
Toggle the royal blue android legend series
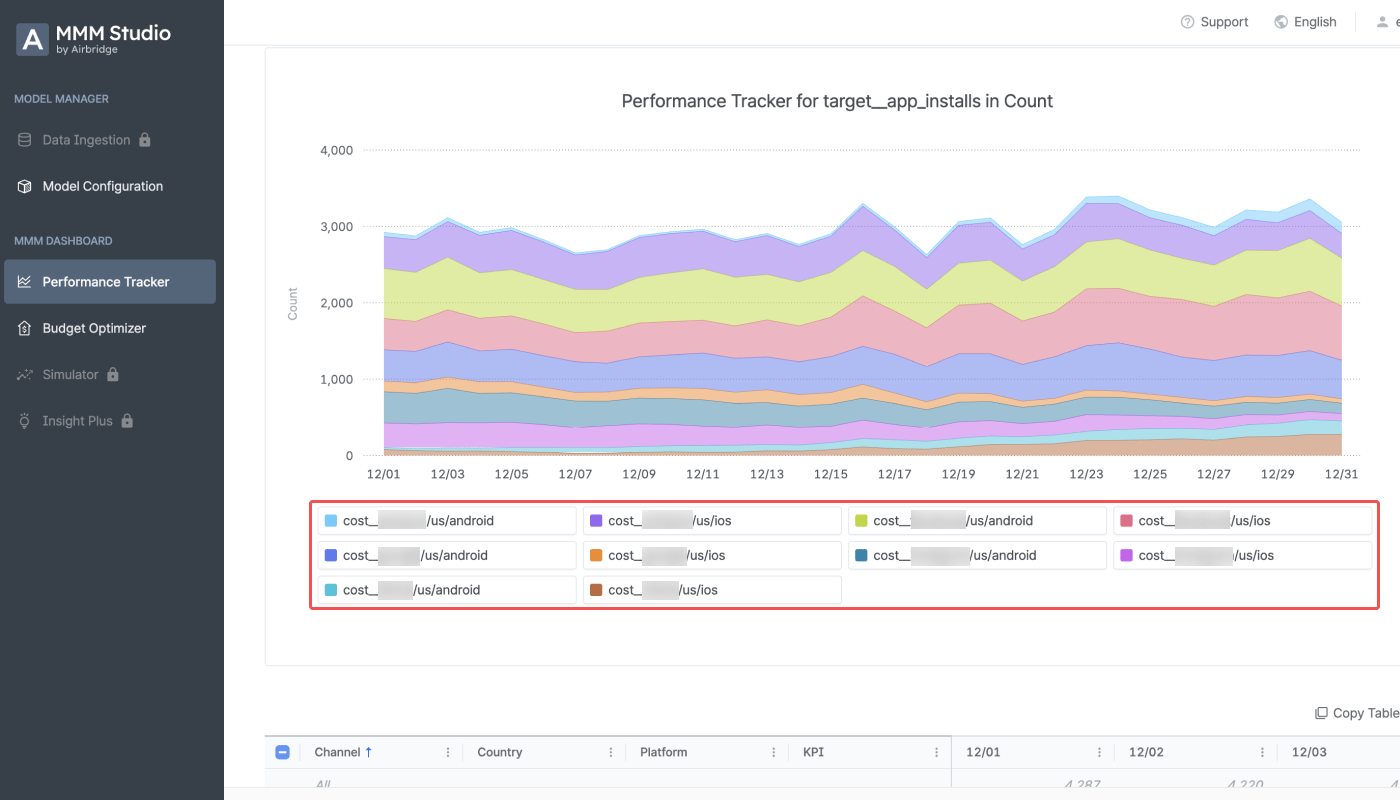point(447,555)
